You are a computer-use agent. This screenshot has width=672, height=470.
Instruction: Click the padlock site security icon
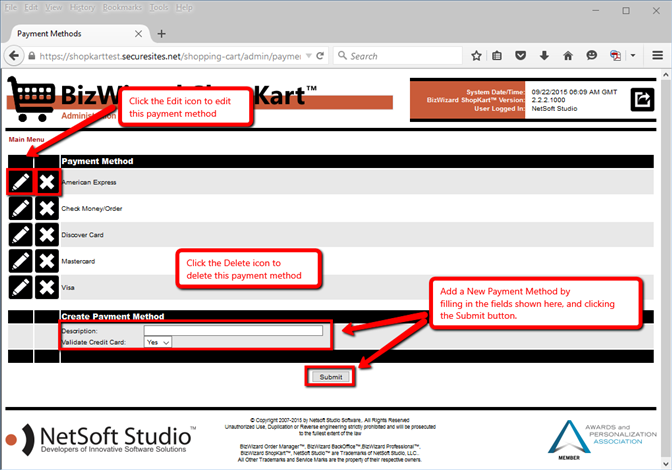tap(32, 56)
